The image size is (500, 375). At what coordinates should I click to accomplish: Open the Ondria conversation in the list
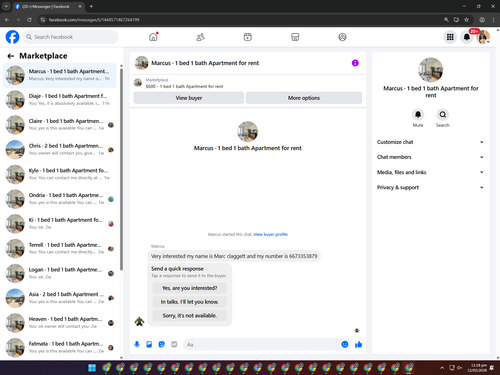coord(60,199)
